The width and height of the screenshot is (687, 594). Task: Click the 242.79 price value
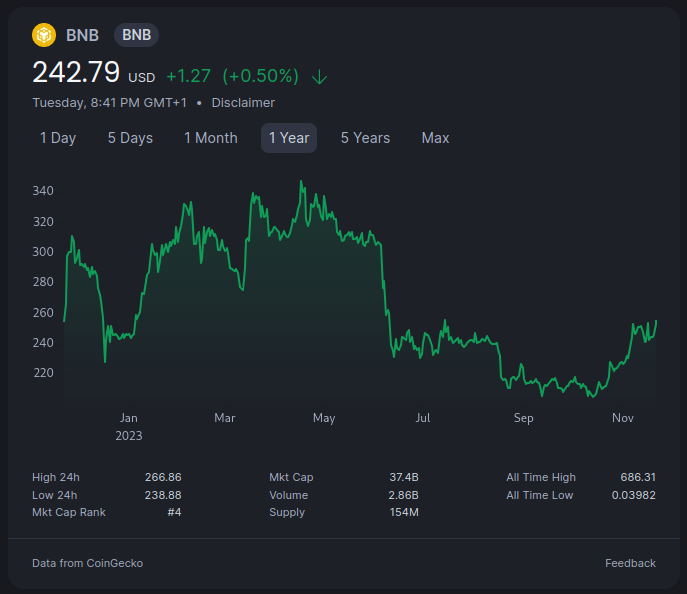(76, 73)
